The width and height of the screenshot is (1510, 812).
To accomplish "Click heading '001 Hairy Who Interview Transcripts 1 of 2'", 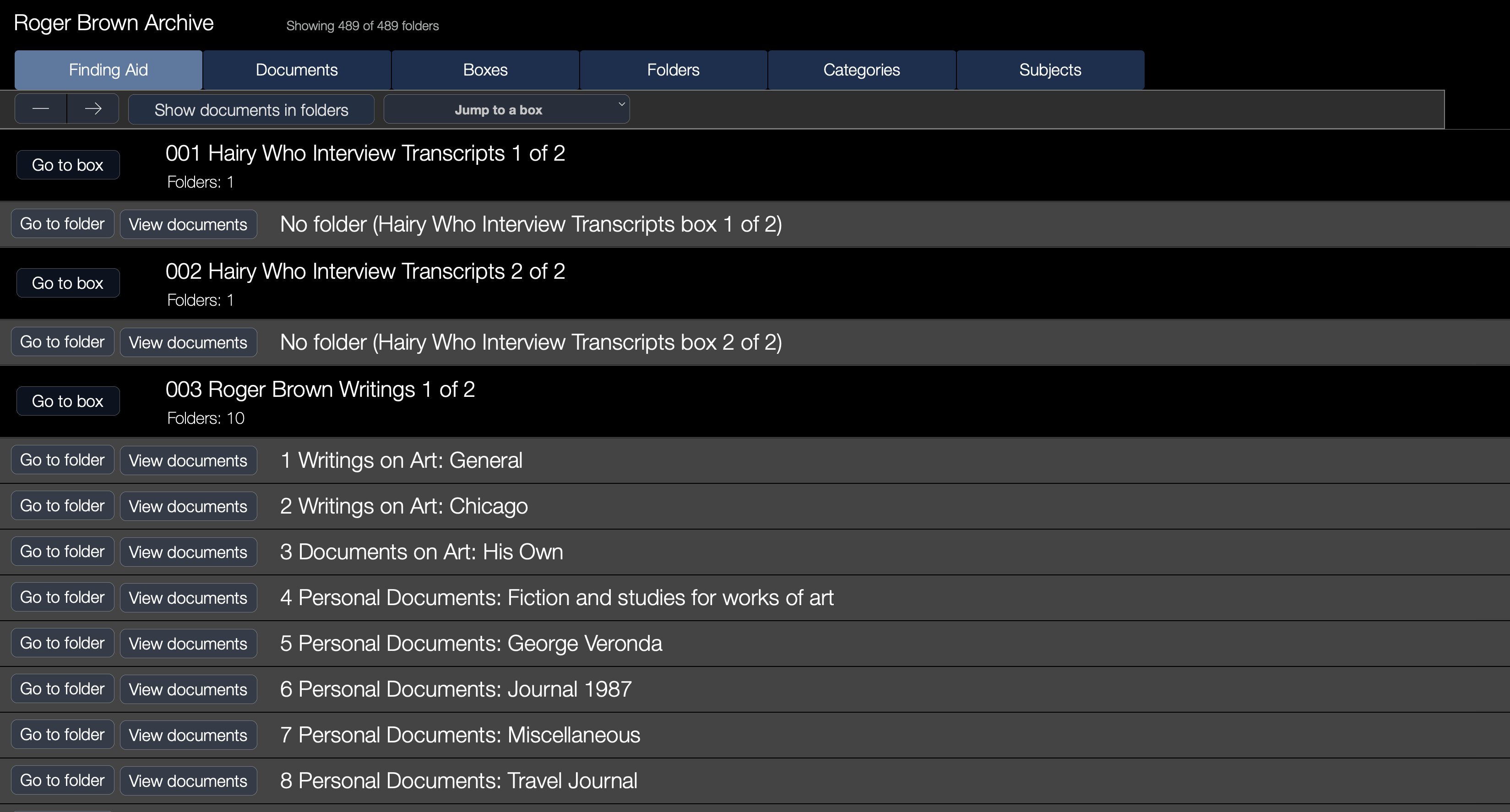I will click(365, 153).
